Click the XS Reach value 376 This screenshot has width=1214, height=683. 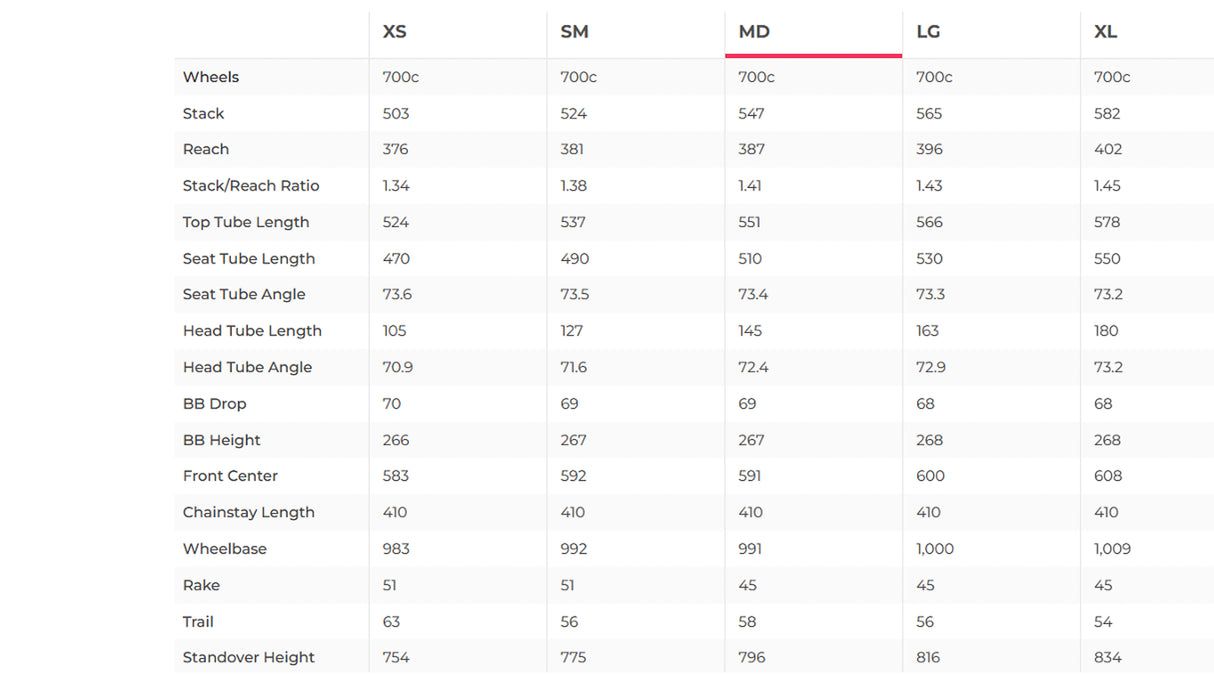tap(396, 149)
